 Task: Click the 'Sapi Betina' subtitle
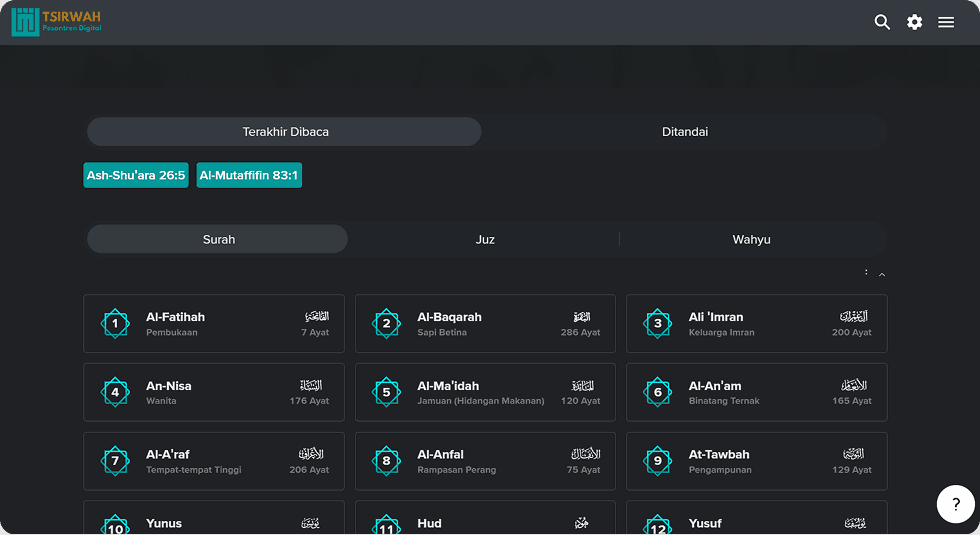pyautogui.click(x=442, y=332)
